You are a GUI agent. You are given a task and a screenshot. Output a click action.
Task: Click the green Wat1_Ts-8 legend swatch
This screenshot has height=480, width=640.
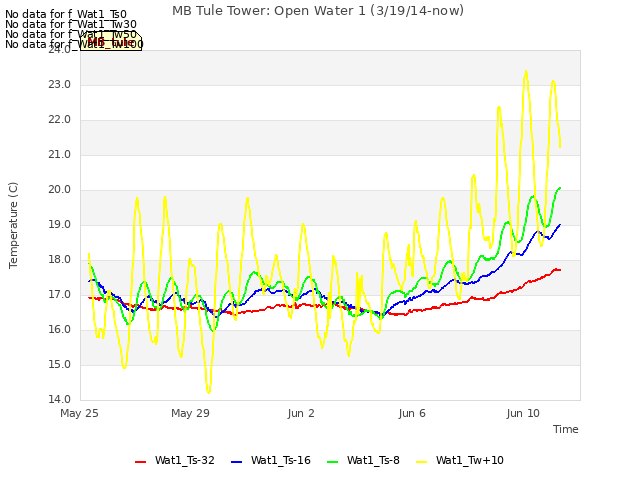[333, 462]
